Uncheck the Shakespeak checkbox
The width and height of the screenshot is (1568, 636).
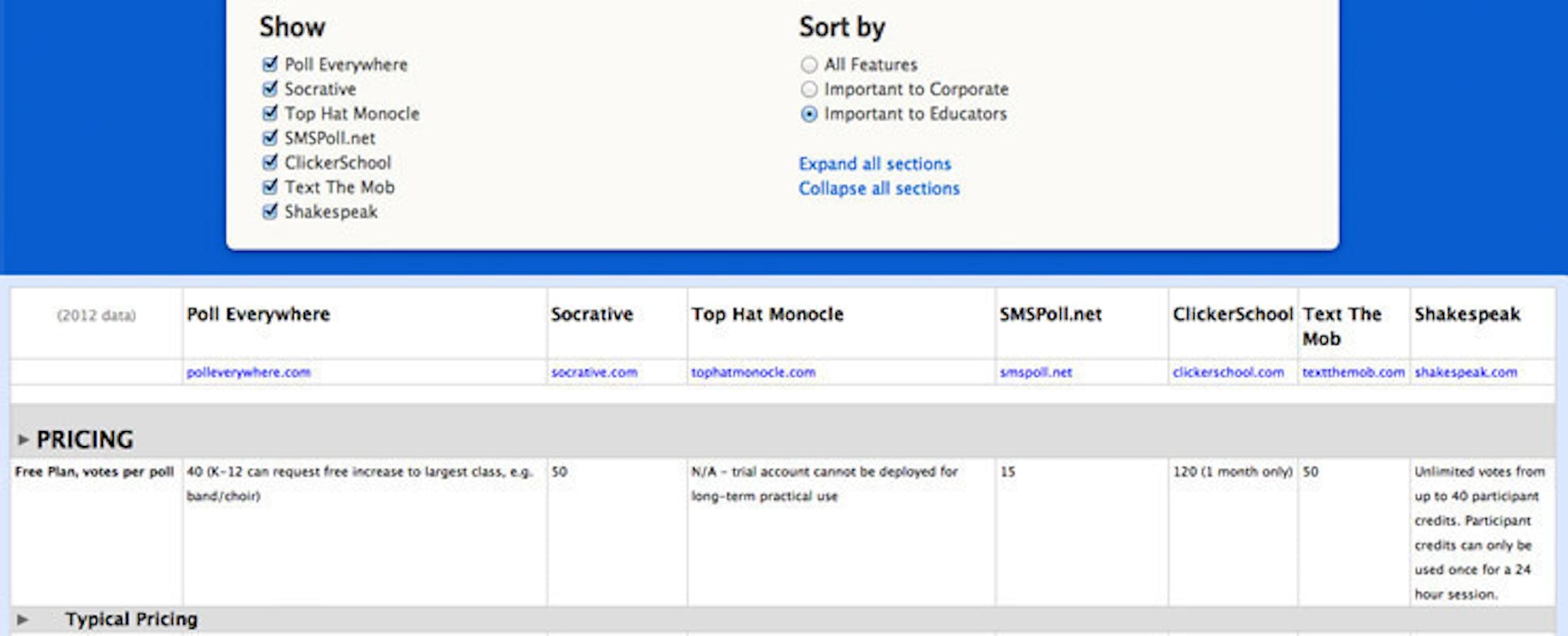(x=270, y=211)
